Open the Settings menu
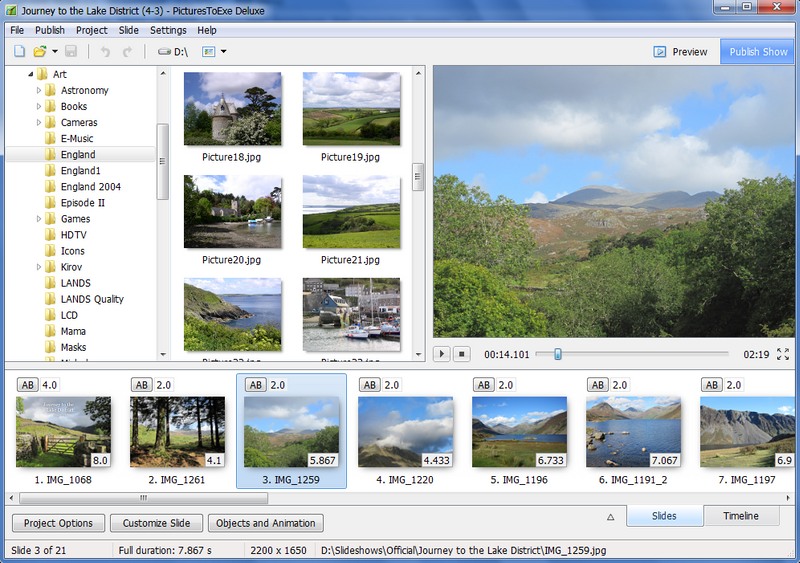 pyautogui.click(x=168, y=30)
